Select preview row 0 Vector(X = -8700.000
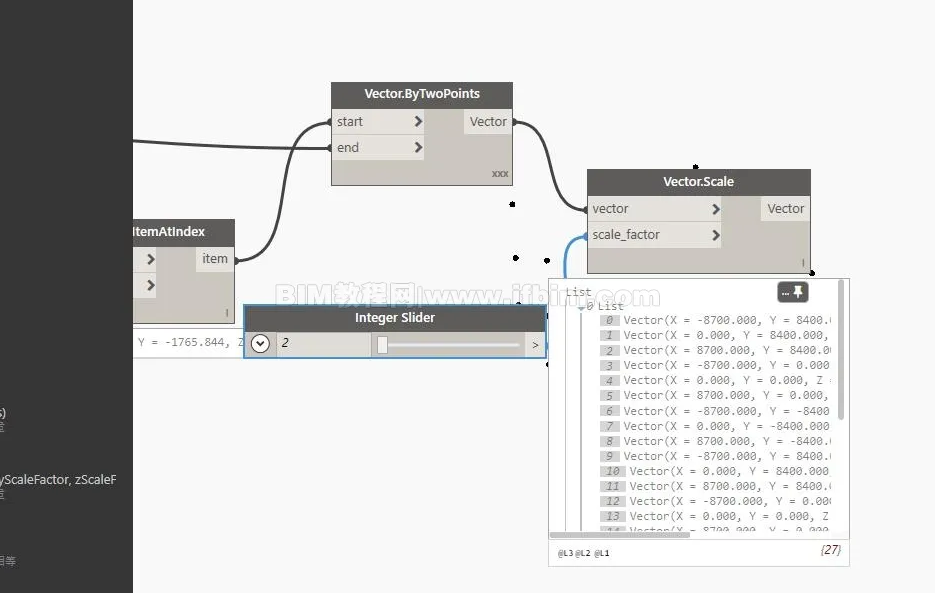The image size is (935, 593). [x=716, y=320]
